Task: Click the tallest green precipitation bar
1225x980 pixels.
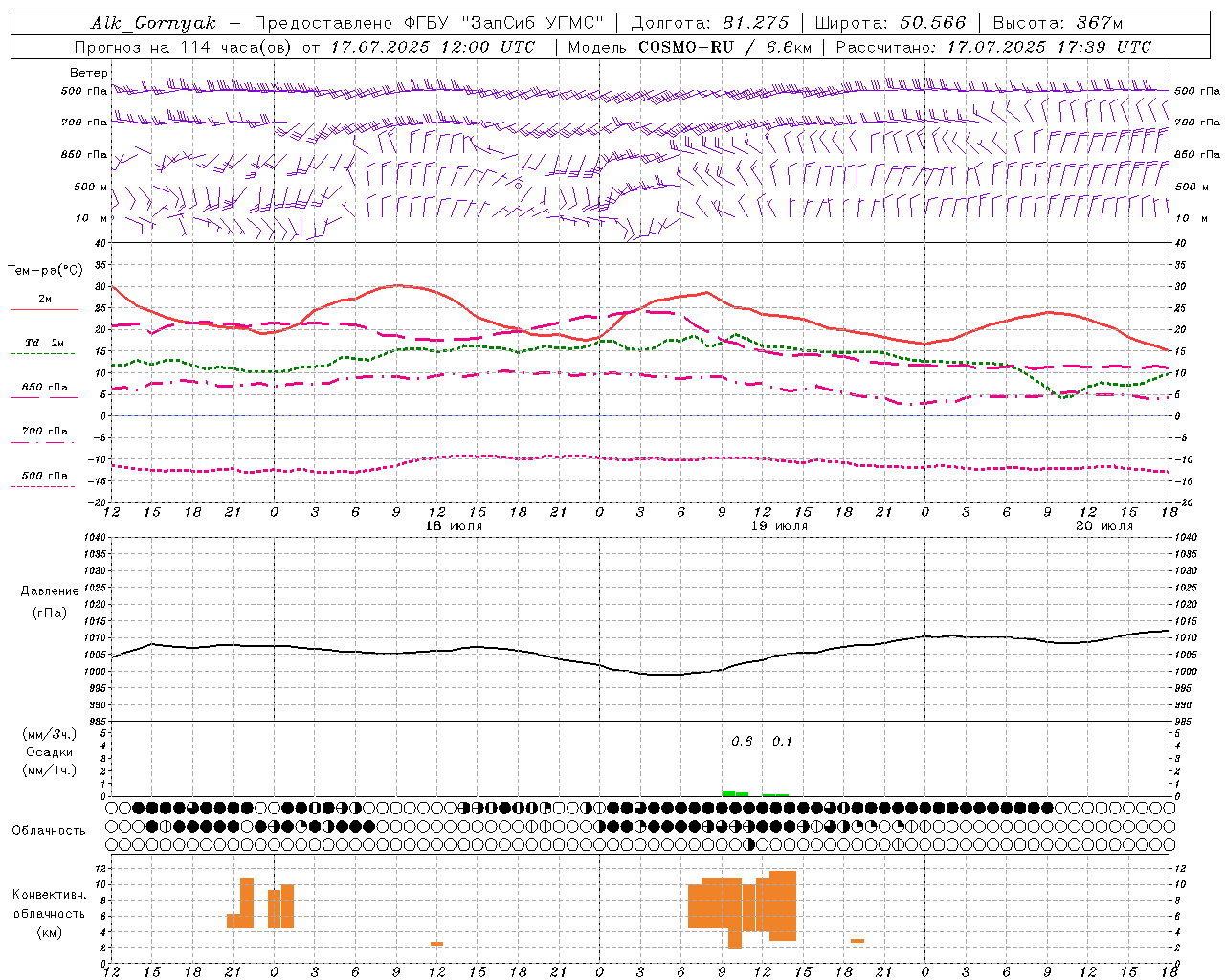Action: click(728, 793)
